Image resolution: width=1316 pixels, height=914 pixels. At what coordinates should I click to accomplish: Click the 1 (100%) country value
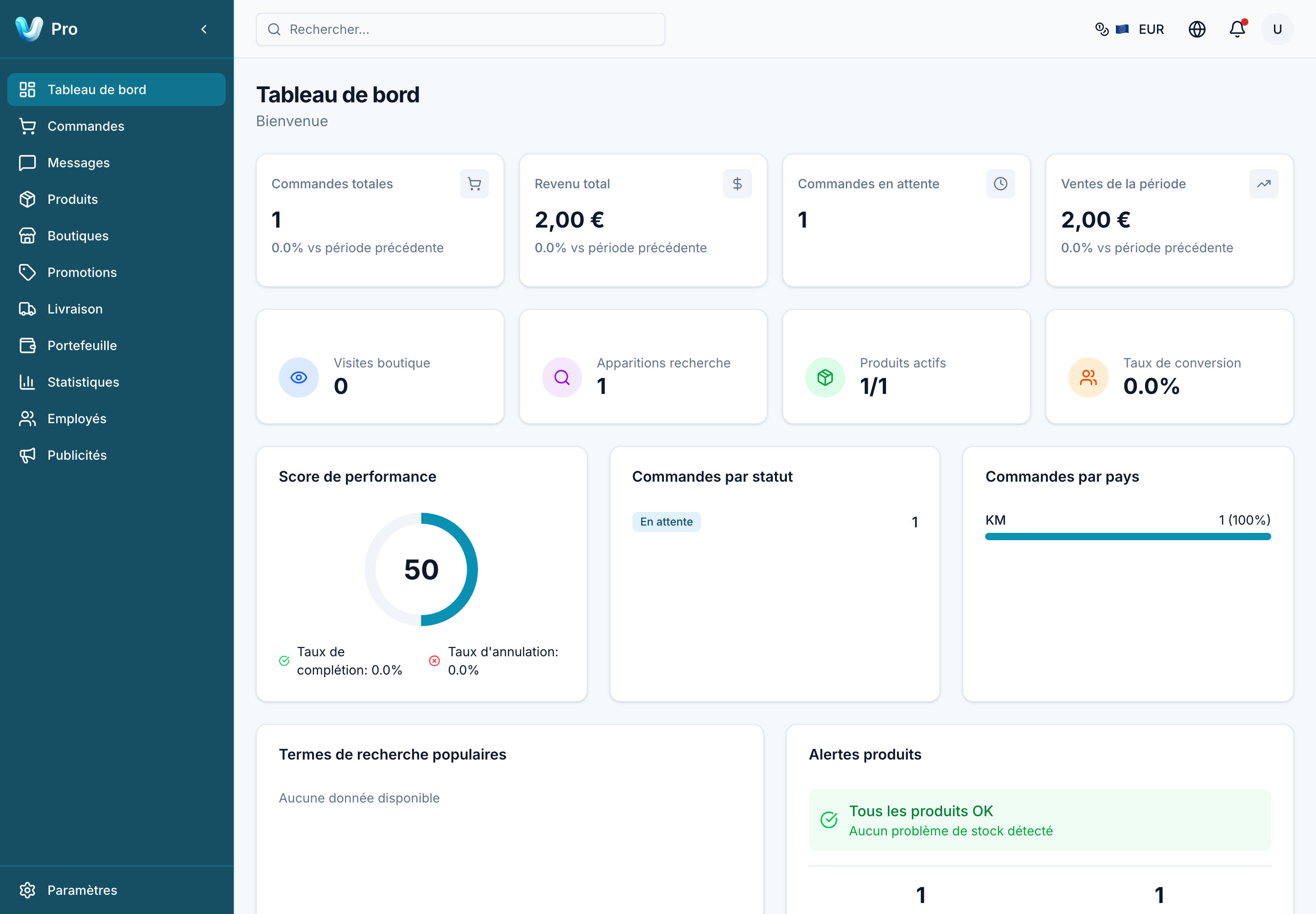coord(1244,520)
